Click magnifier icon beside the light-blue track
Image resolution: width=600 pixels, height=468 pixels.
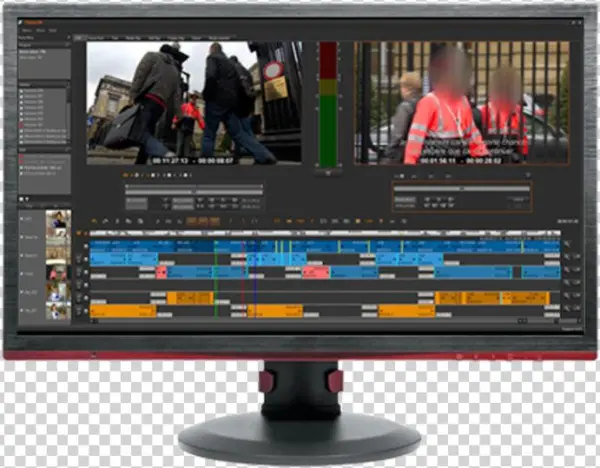567,257
